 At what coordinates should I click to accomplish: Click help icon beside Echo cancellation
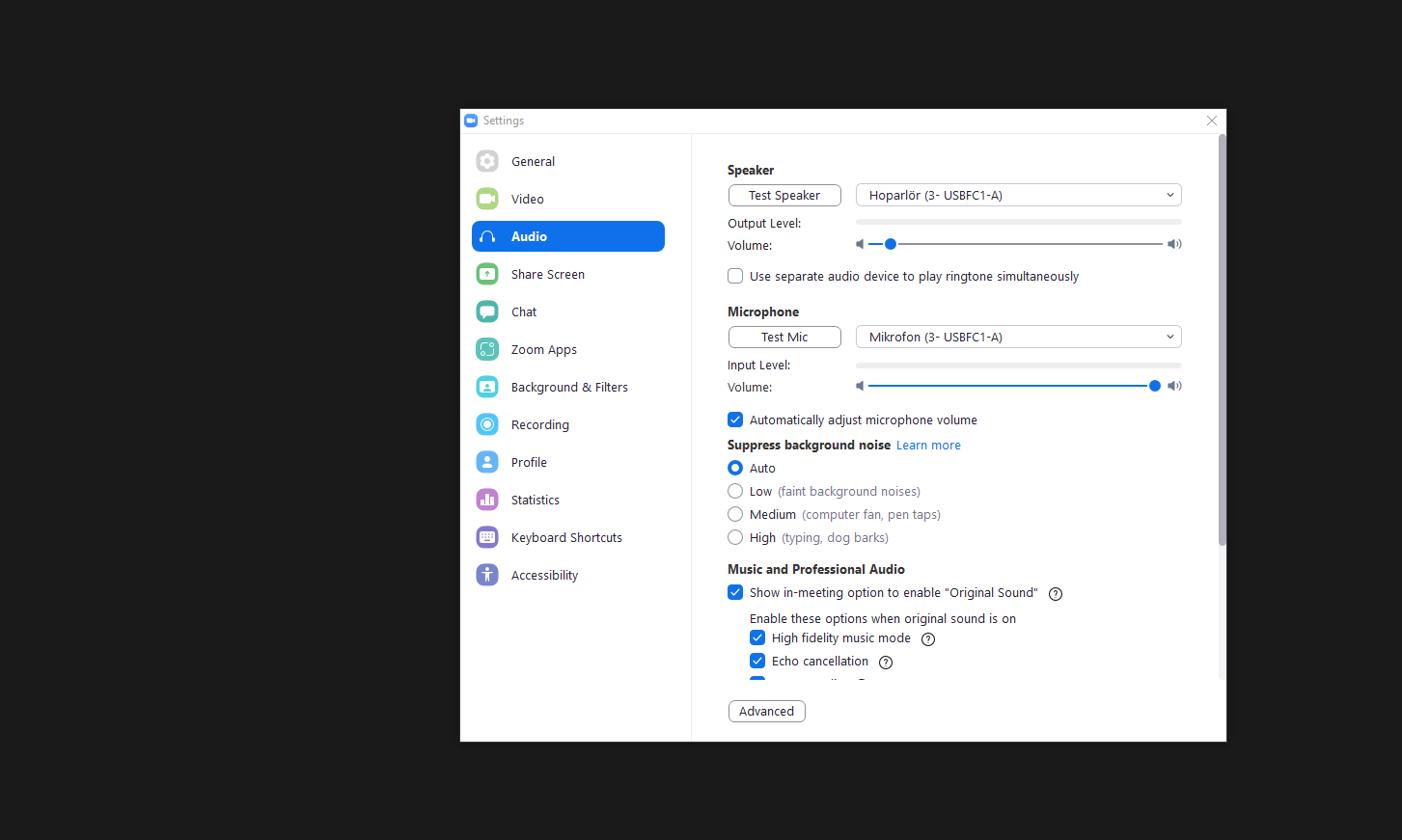tap(886, 663)
